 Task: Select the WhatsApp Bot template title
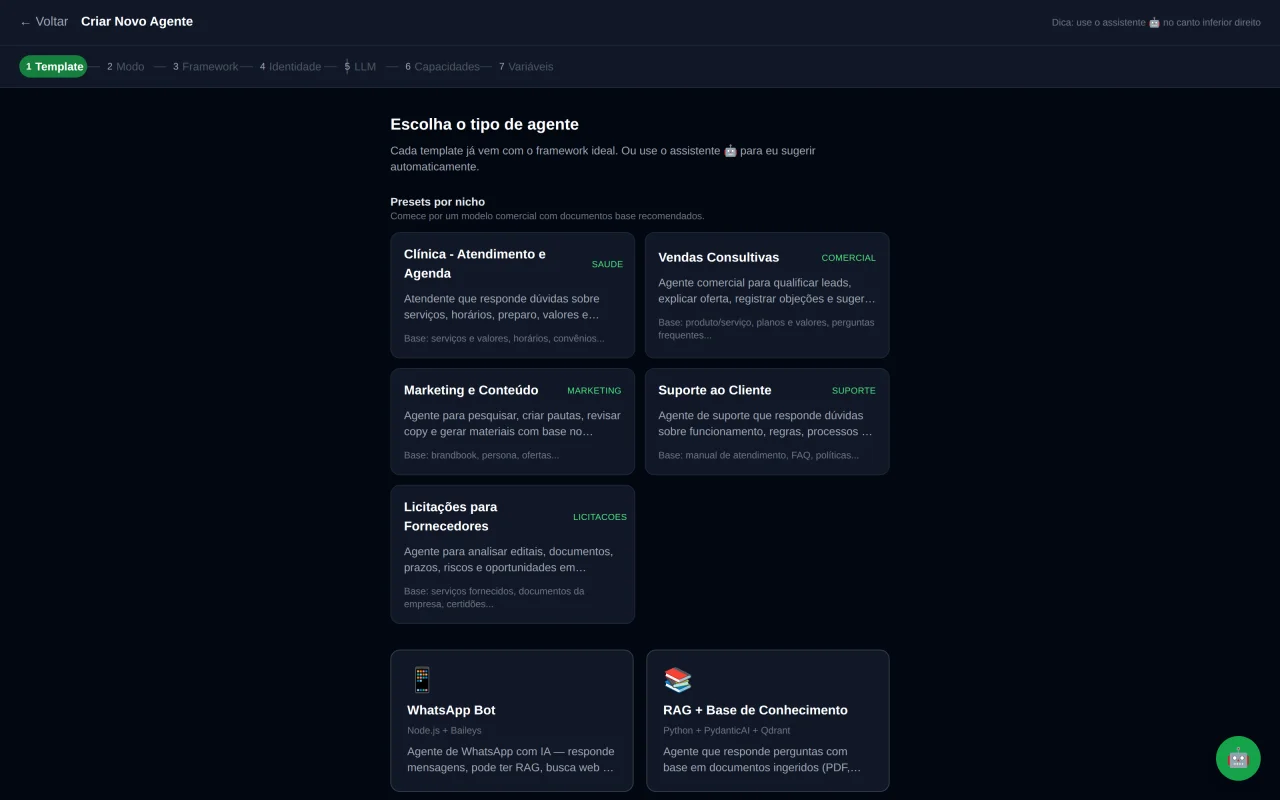pyautogui.click(x=451, y=710)
